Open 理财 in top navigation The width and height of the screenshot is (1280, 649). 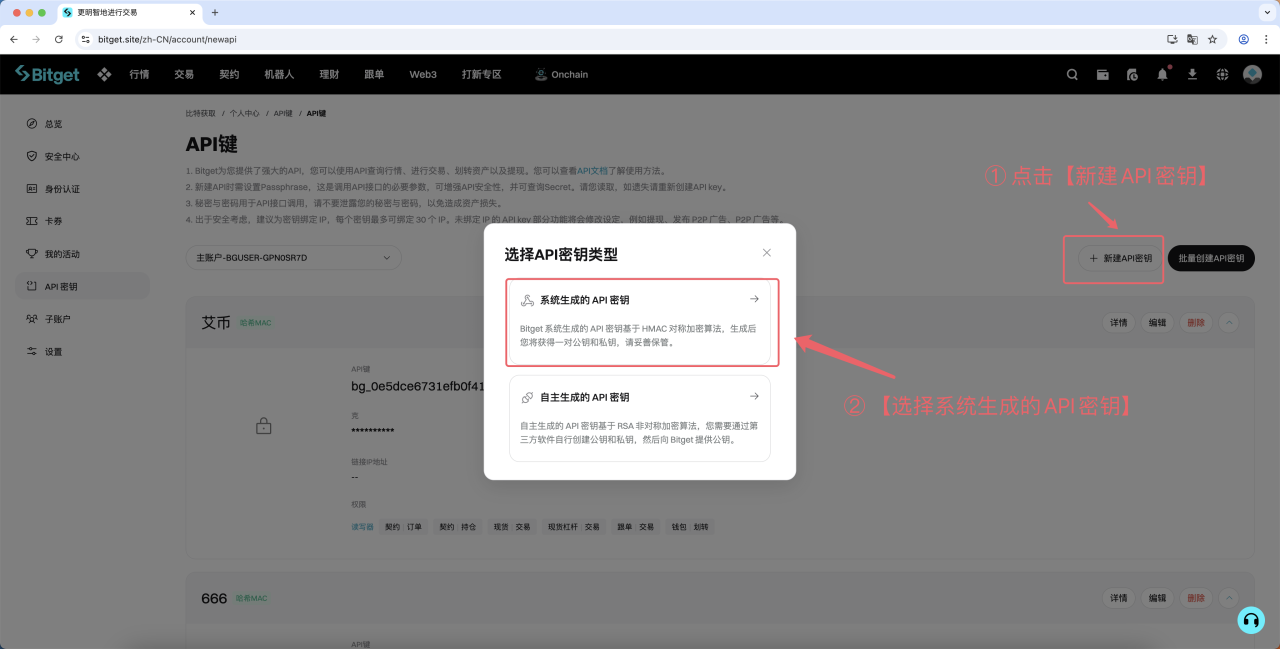[x=329, y=74]
